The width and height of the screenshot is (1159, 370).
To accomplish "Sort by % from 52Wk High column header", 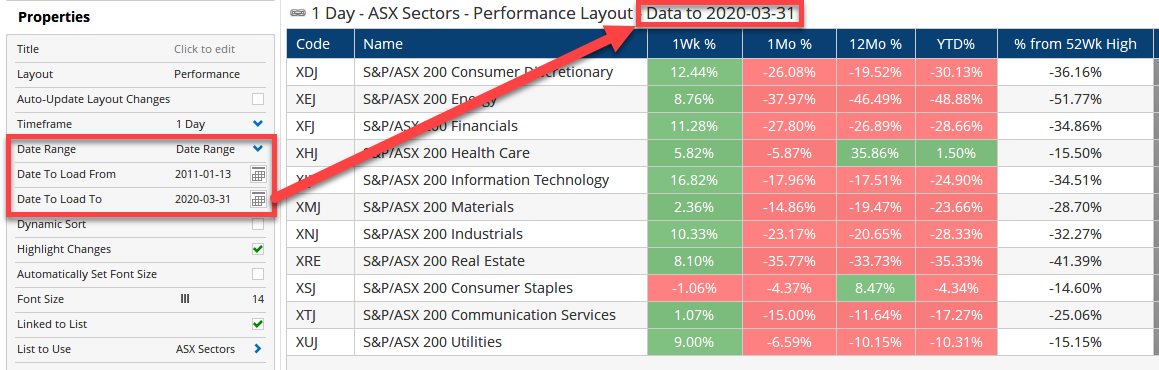I will tap(1075, 44).
